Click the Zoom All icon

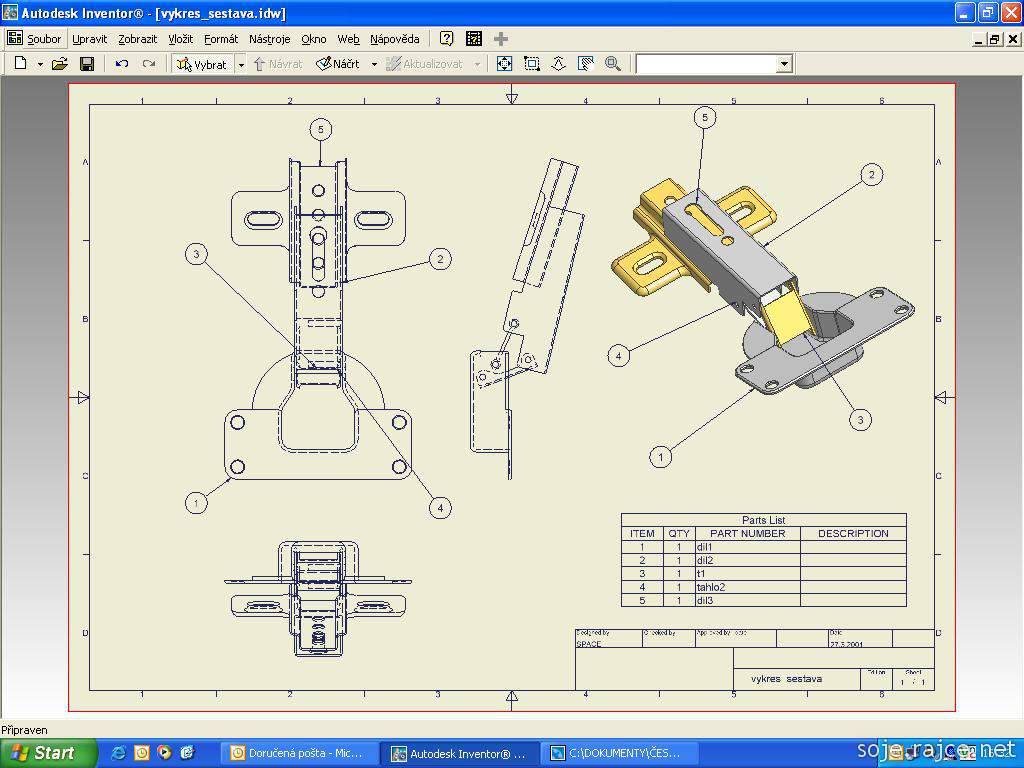[505, 64]
